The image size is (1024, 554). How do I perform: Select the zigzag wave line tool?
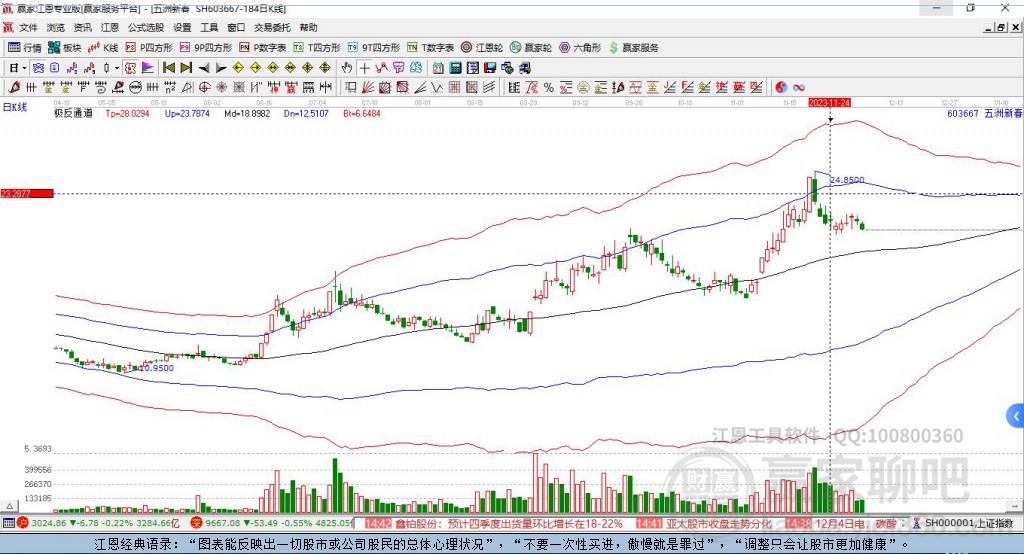(437, 88)
